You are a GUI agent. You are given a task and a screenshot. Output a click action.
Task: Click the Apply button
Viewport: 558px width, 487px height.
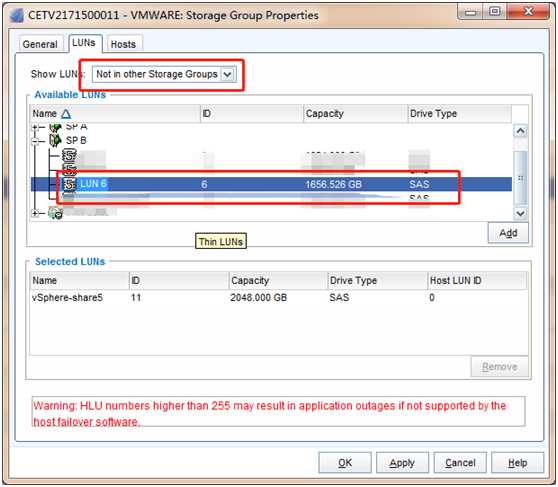pyautogui.click(x=402, y=463)
